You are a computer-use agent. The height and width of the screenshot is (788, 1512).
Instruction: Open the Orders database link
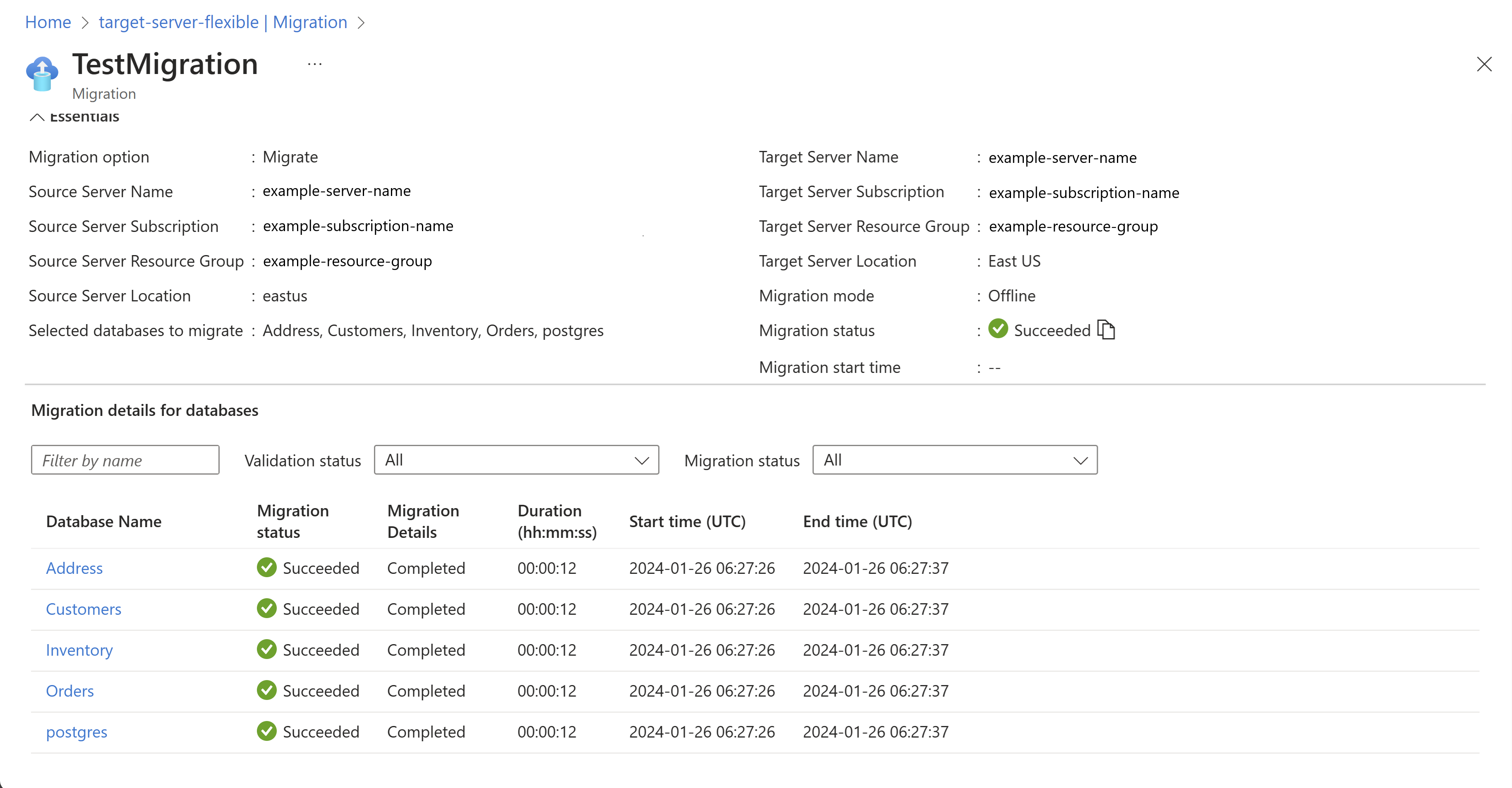[70, 690]
